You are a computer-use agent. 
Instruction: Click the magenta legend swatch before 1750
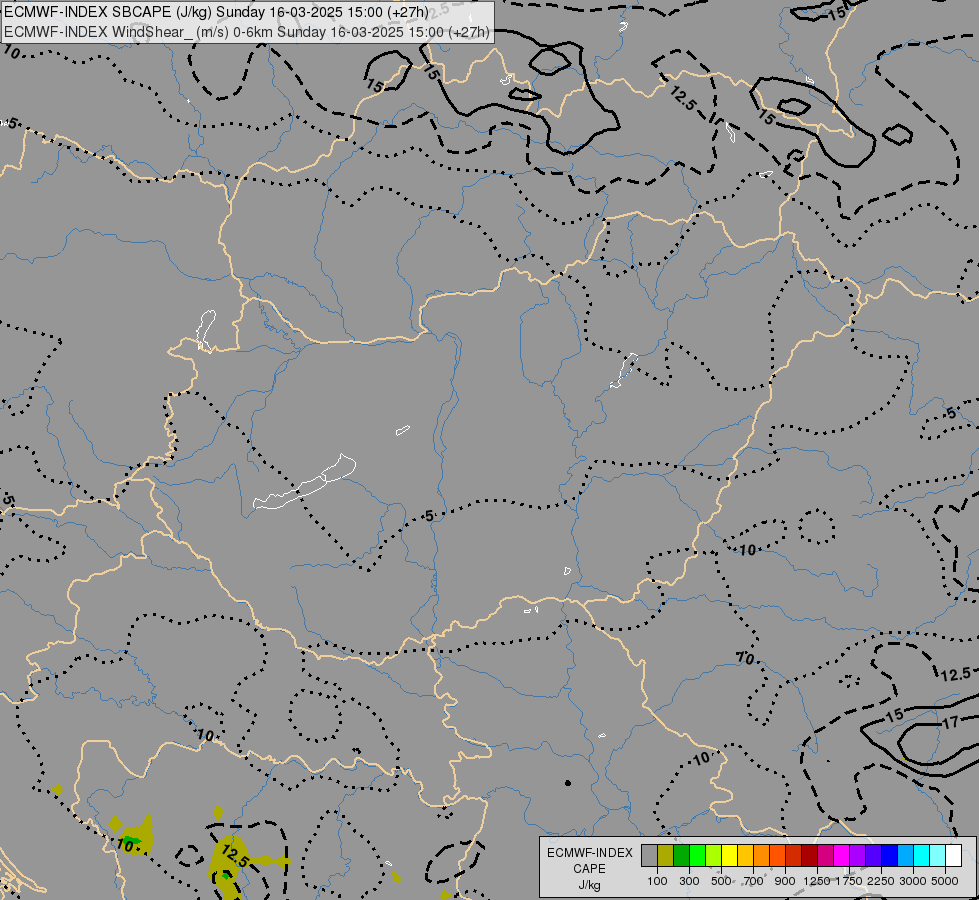click(x=842, y=856)
